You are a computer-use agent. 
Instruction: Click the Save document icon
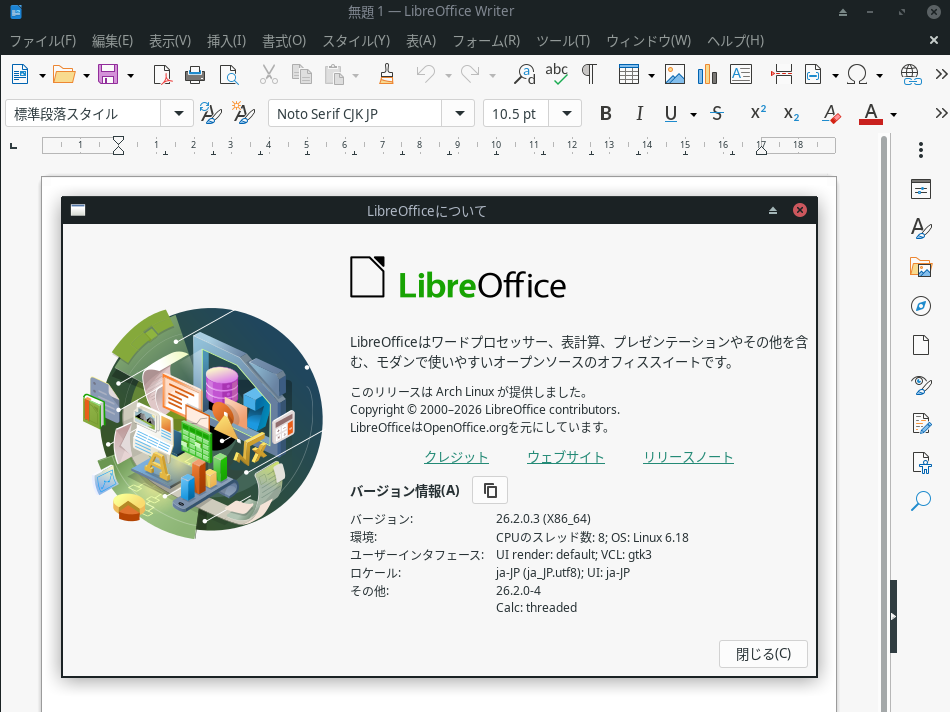coord(107,74)
